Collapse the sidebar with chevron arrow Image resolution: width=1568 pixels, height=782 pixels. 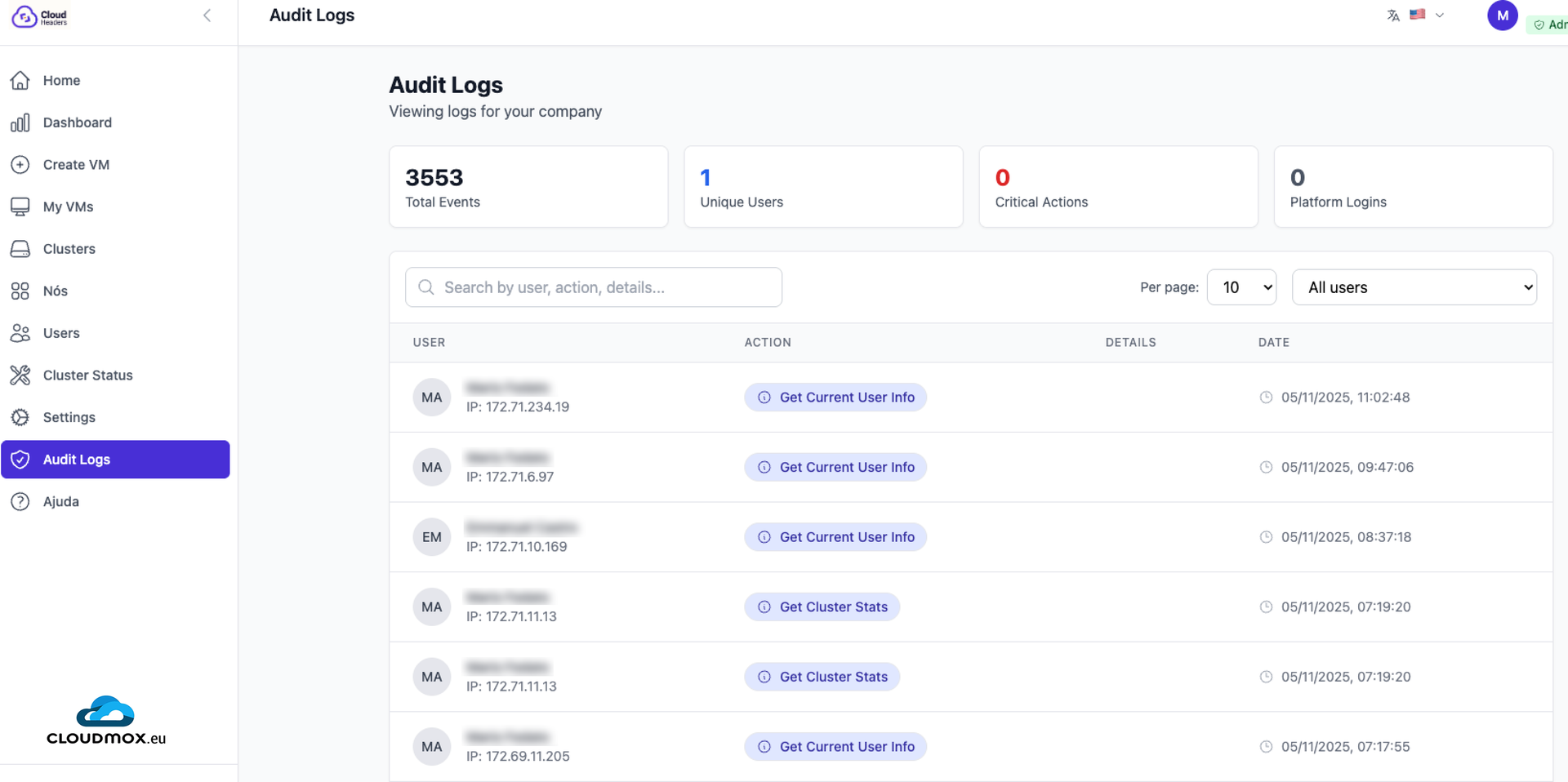point(207,16)
